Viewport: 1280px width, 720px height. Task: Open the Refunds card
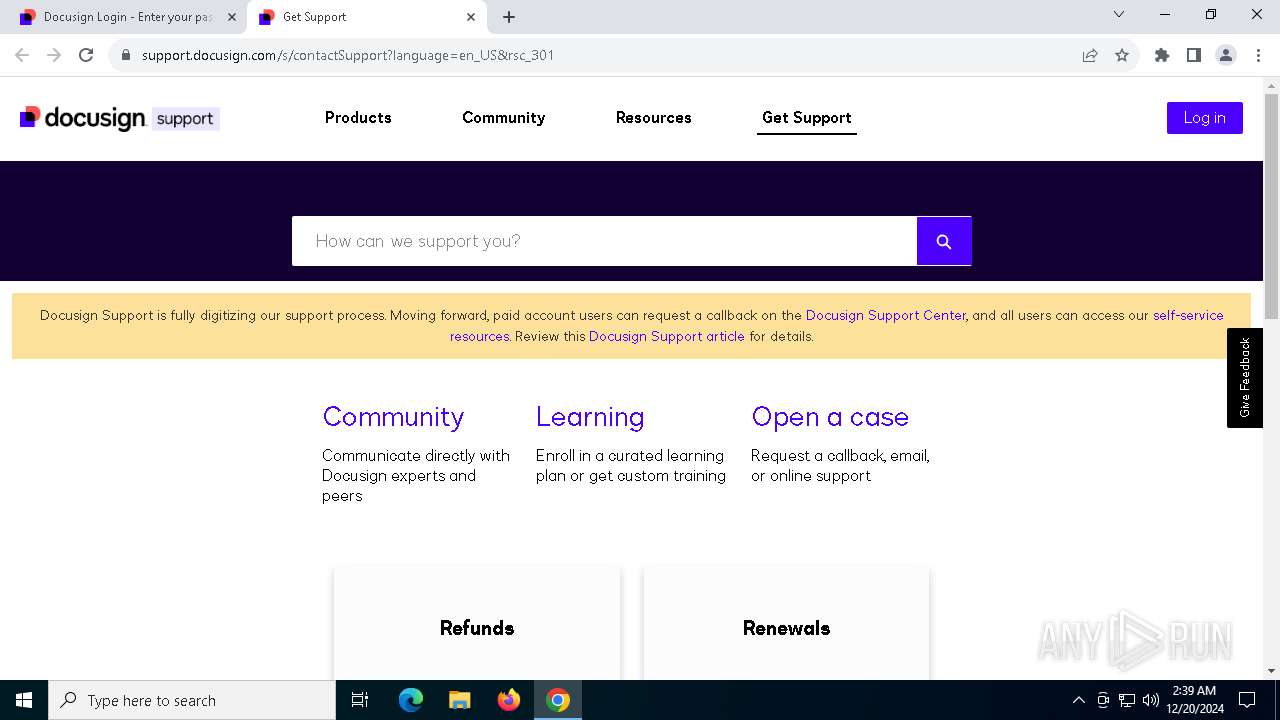click(x=477, y=624)
